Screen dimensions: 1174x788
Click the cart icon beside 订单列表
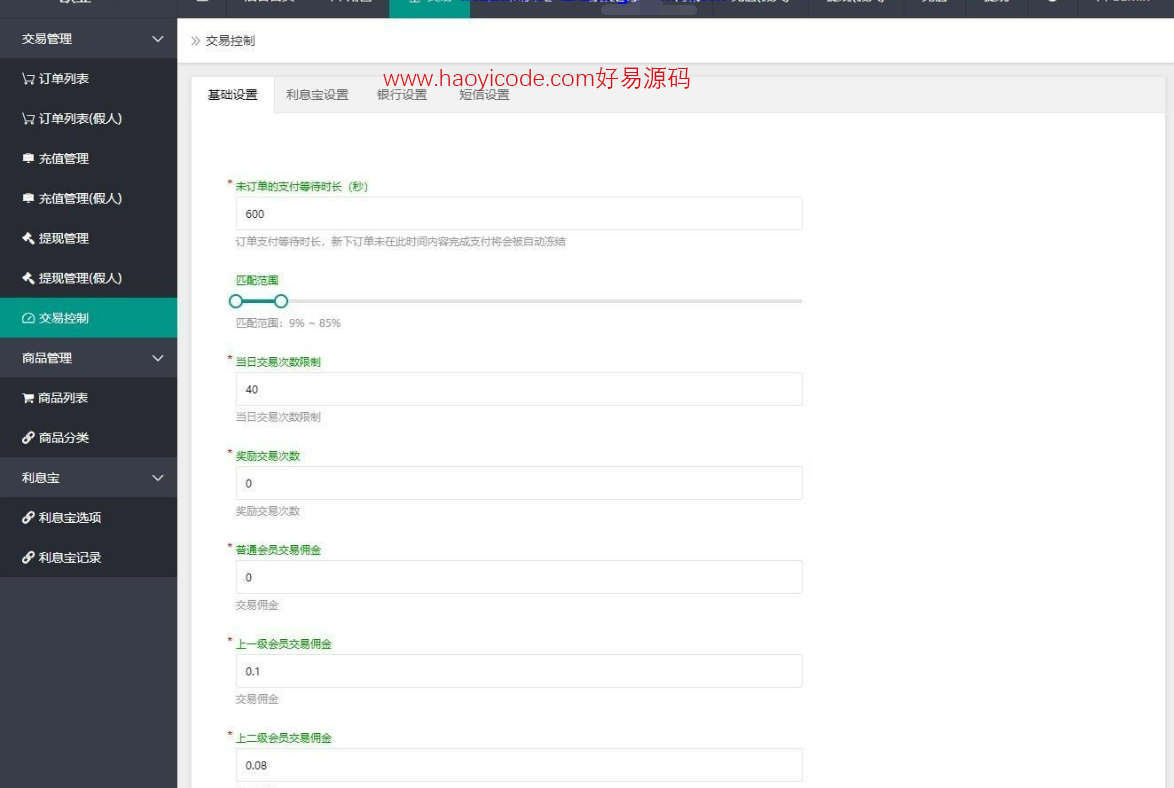(x=28, y=79)
